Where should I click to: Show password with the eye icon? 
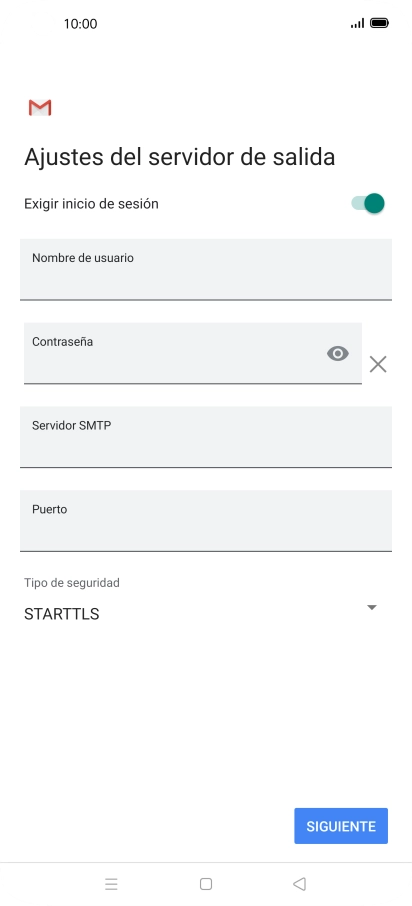pyautogui.click(x=337, y=353)
